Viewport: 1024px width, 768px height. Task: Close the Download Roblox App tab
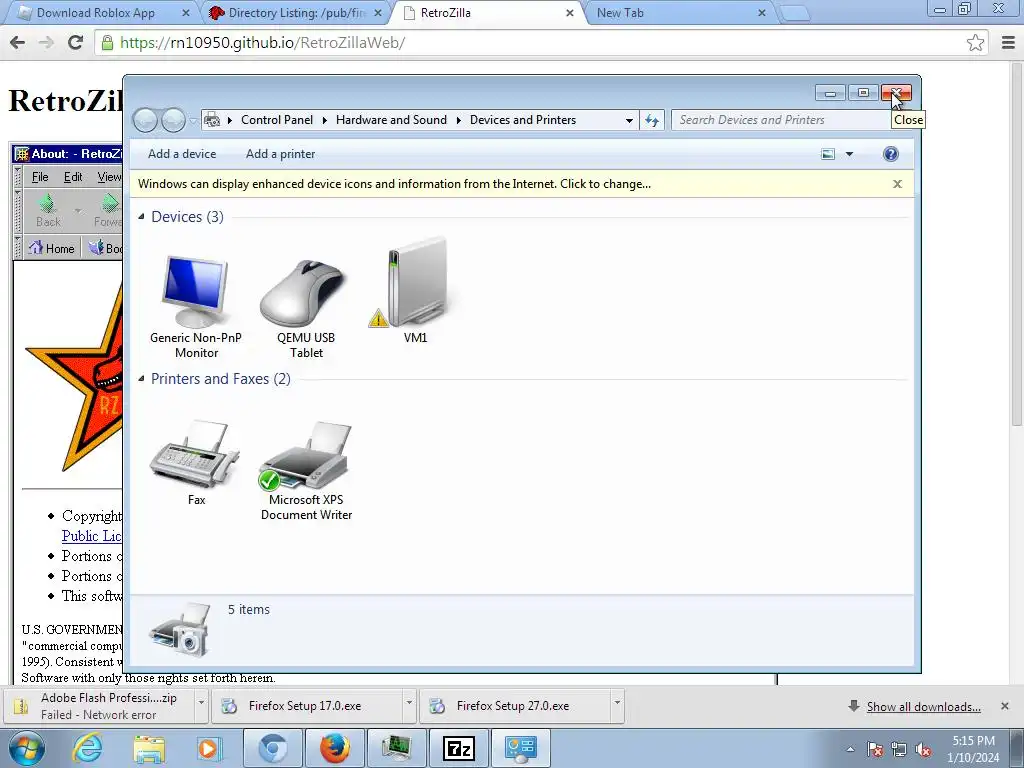pos(185,13)
